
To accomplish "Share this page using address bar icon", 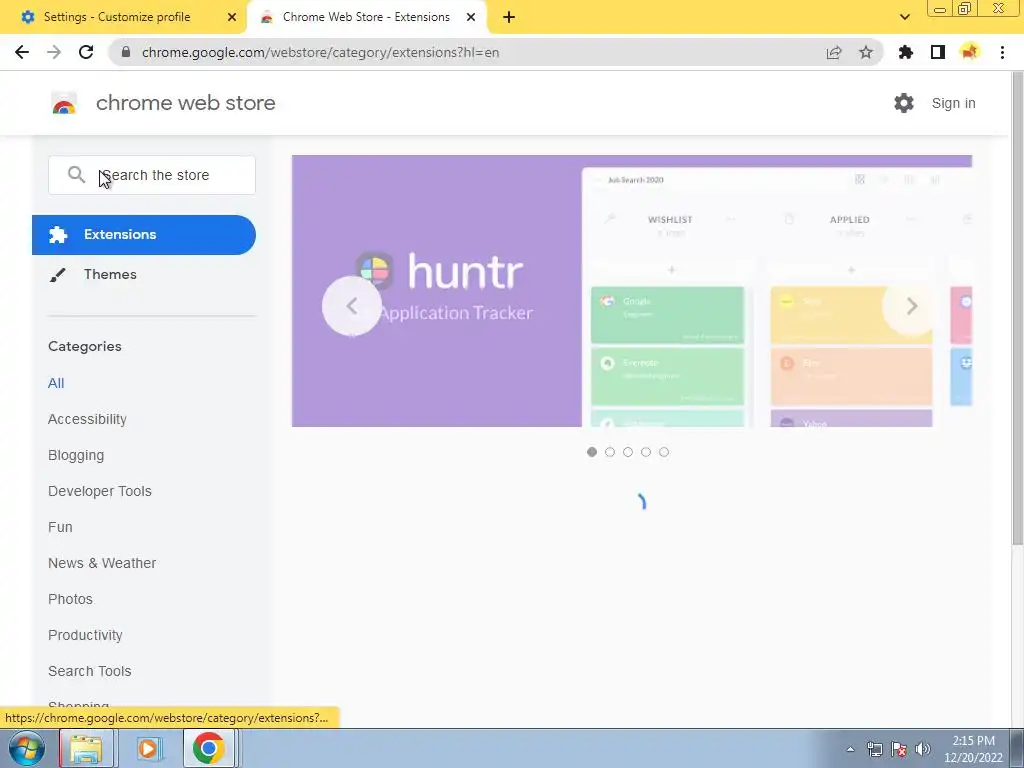I will 834,52.
